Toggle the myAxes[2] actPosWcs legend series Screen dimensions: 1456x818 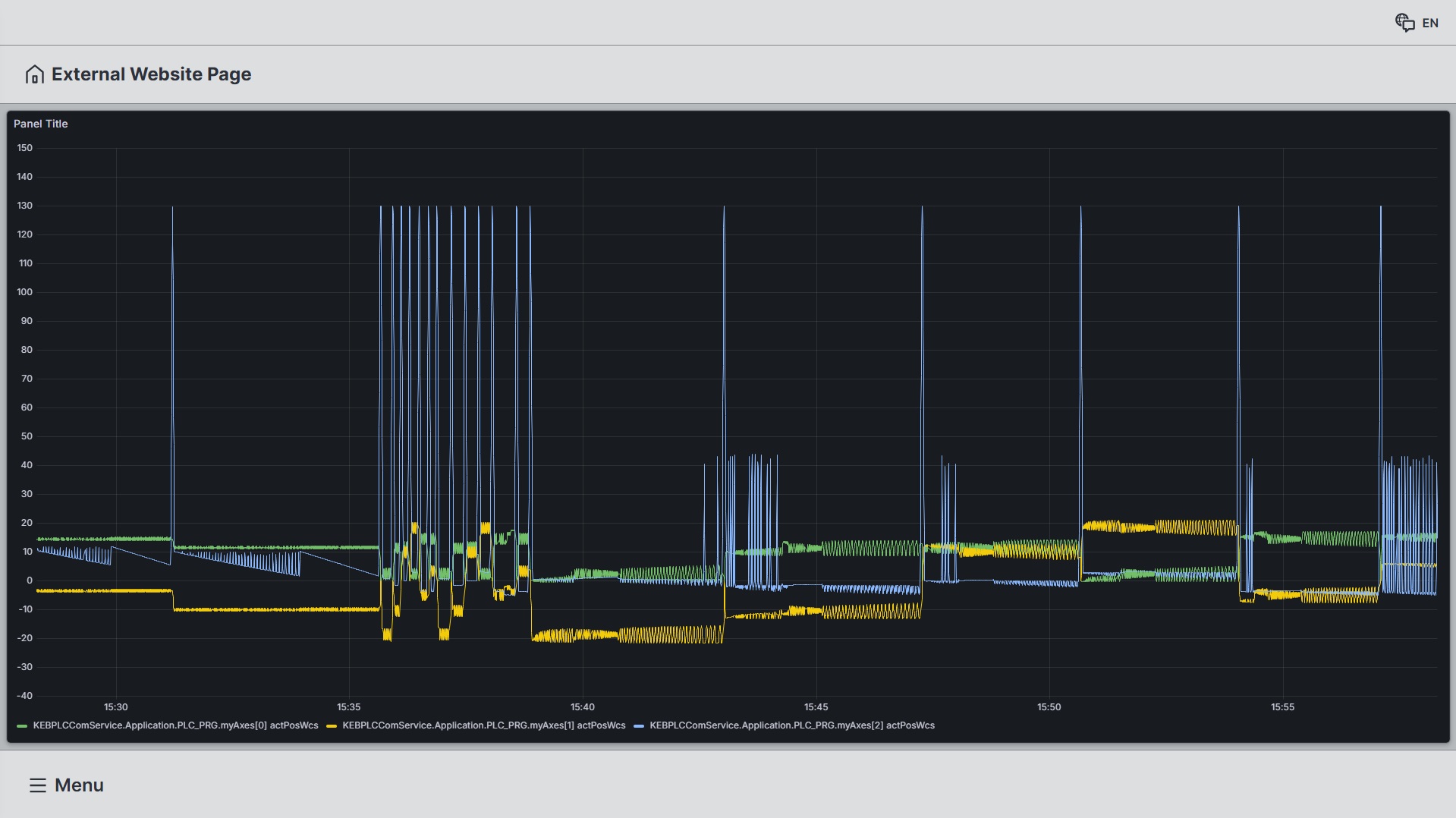(x=791, y=725)
